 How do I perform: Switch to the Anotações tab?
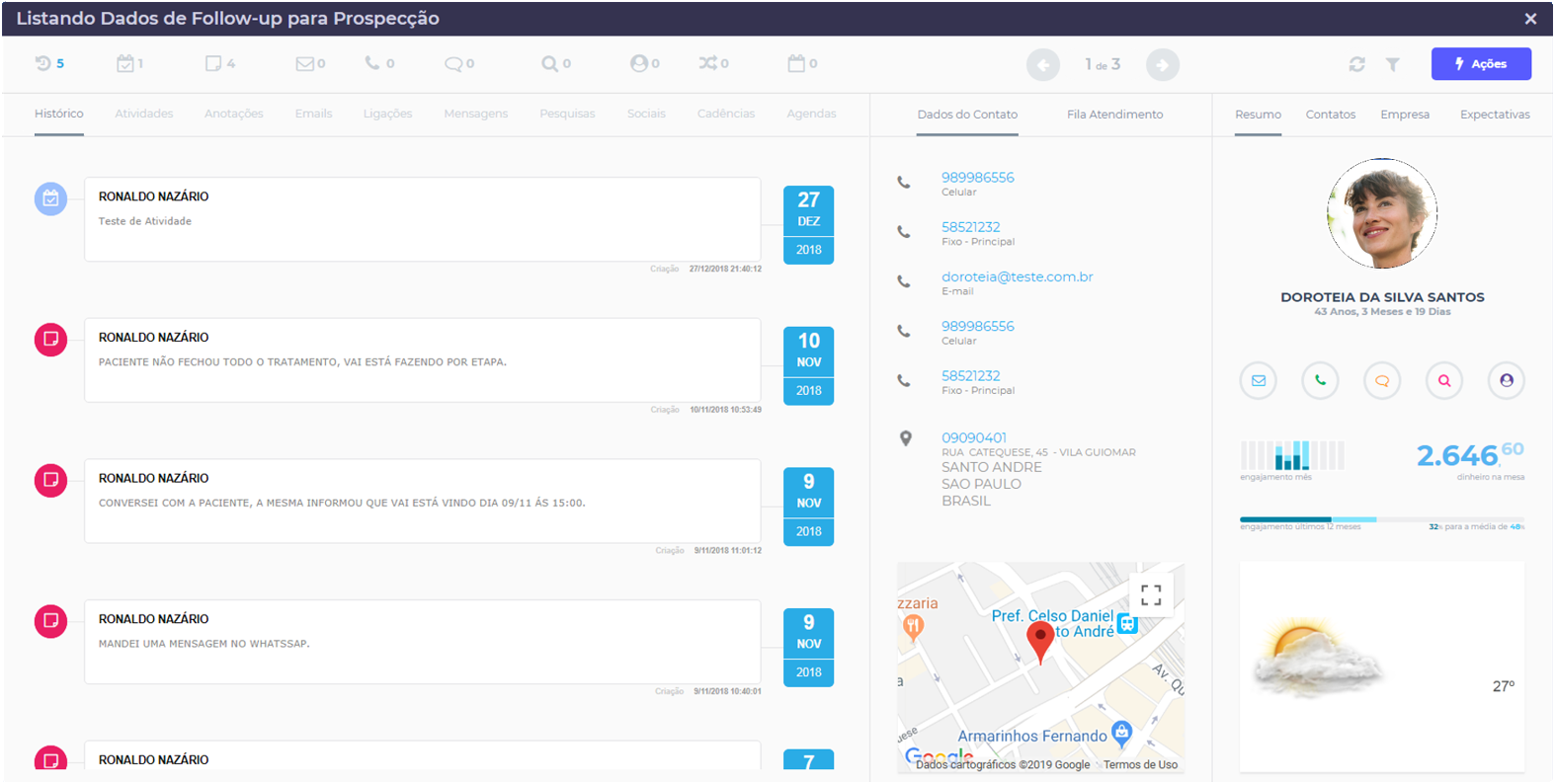point(234,114)
